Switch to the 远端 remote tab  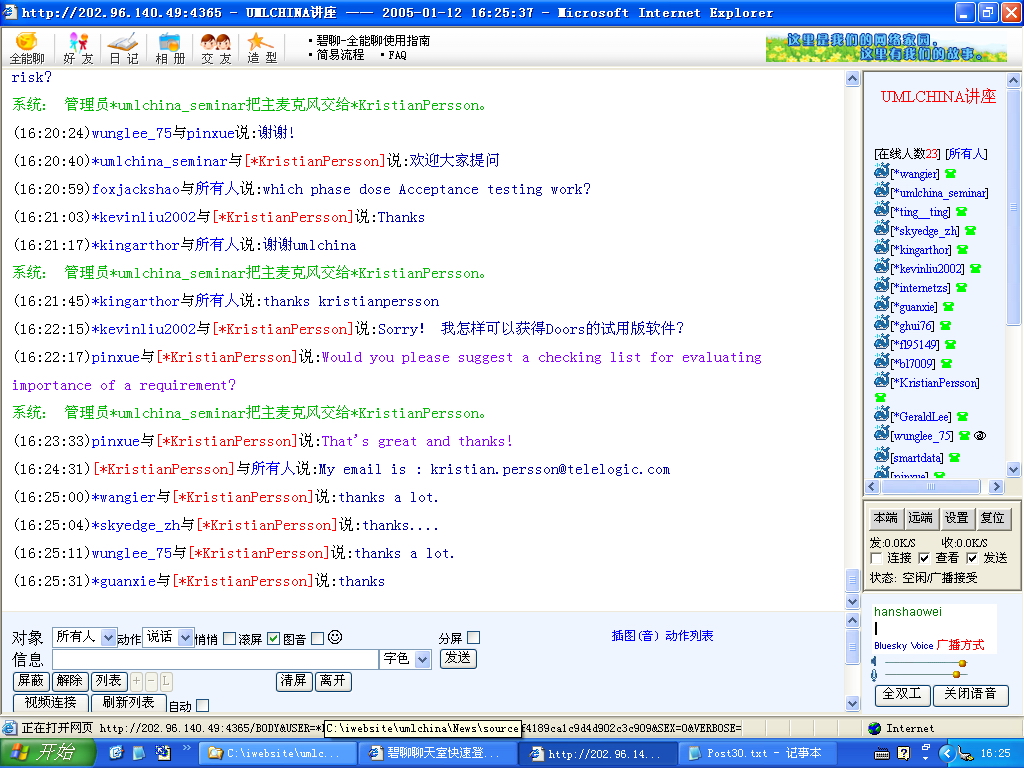click(x=921, y=519)
